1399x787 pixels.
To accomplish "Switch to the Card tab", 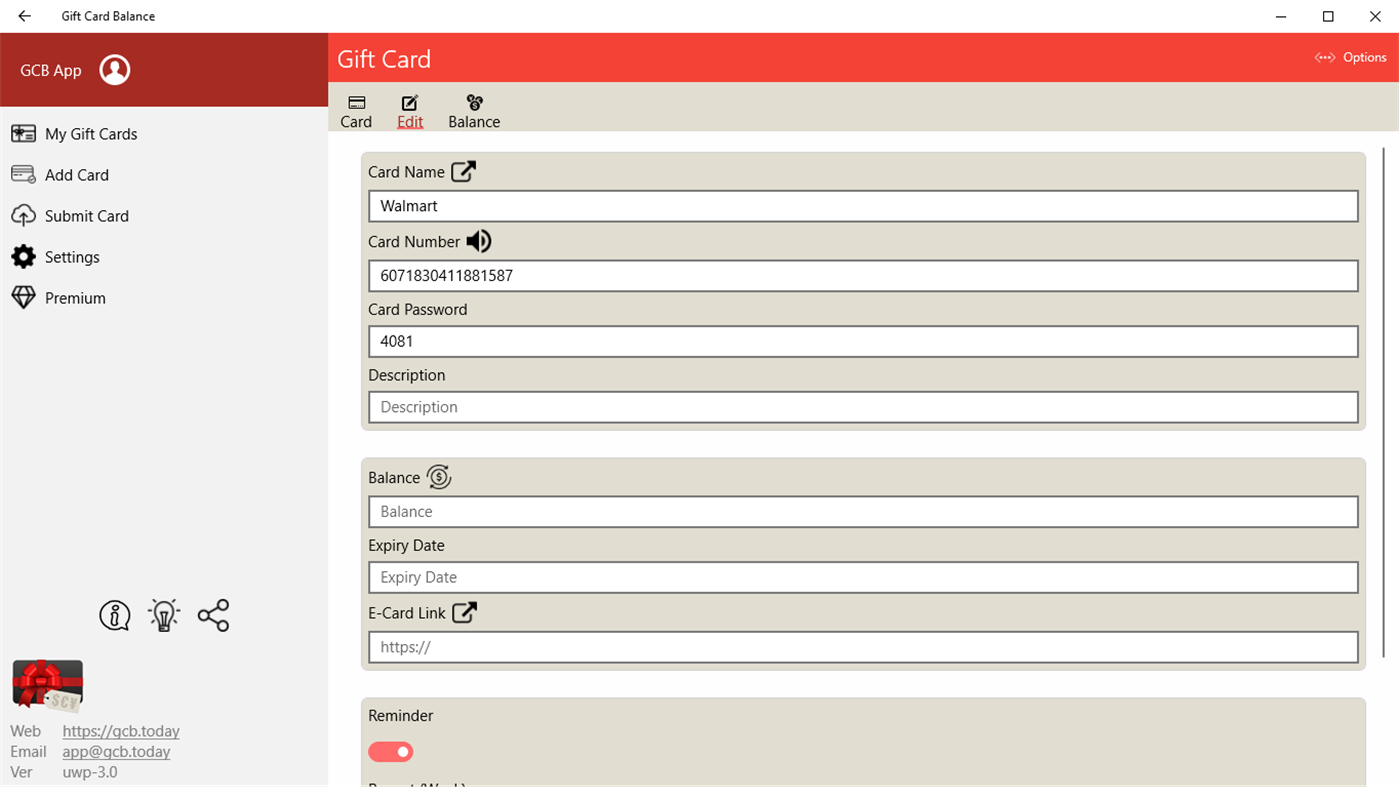I will click(356, 110).
